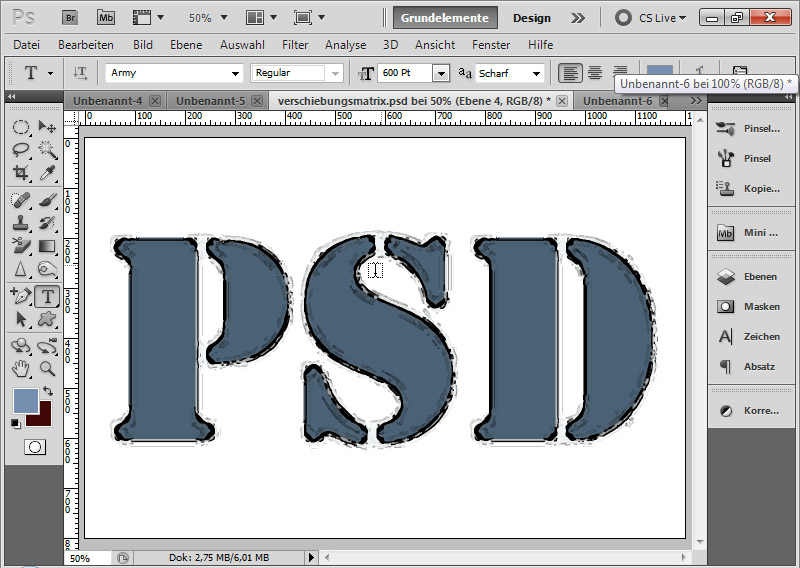
Task: Select the Clone Stamp tool
Action: click(21, 222)
